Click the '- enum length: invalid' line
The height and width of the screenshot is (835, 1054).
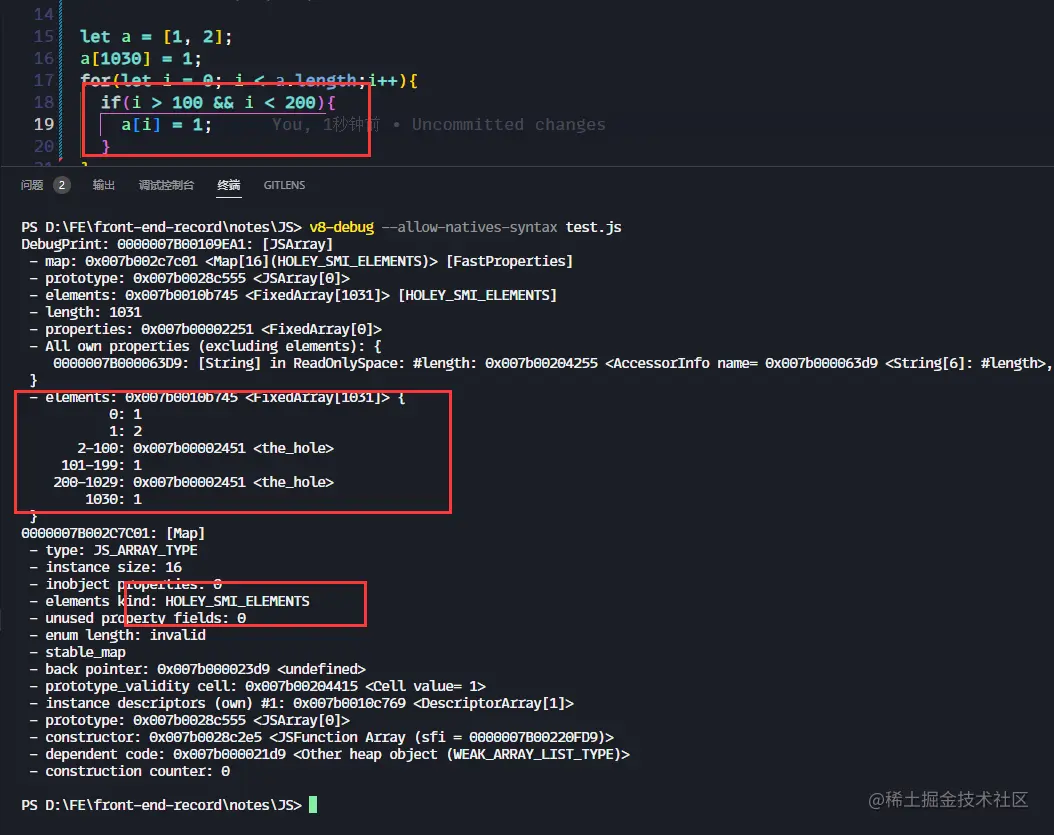click(118, 635)
